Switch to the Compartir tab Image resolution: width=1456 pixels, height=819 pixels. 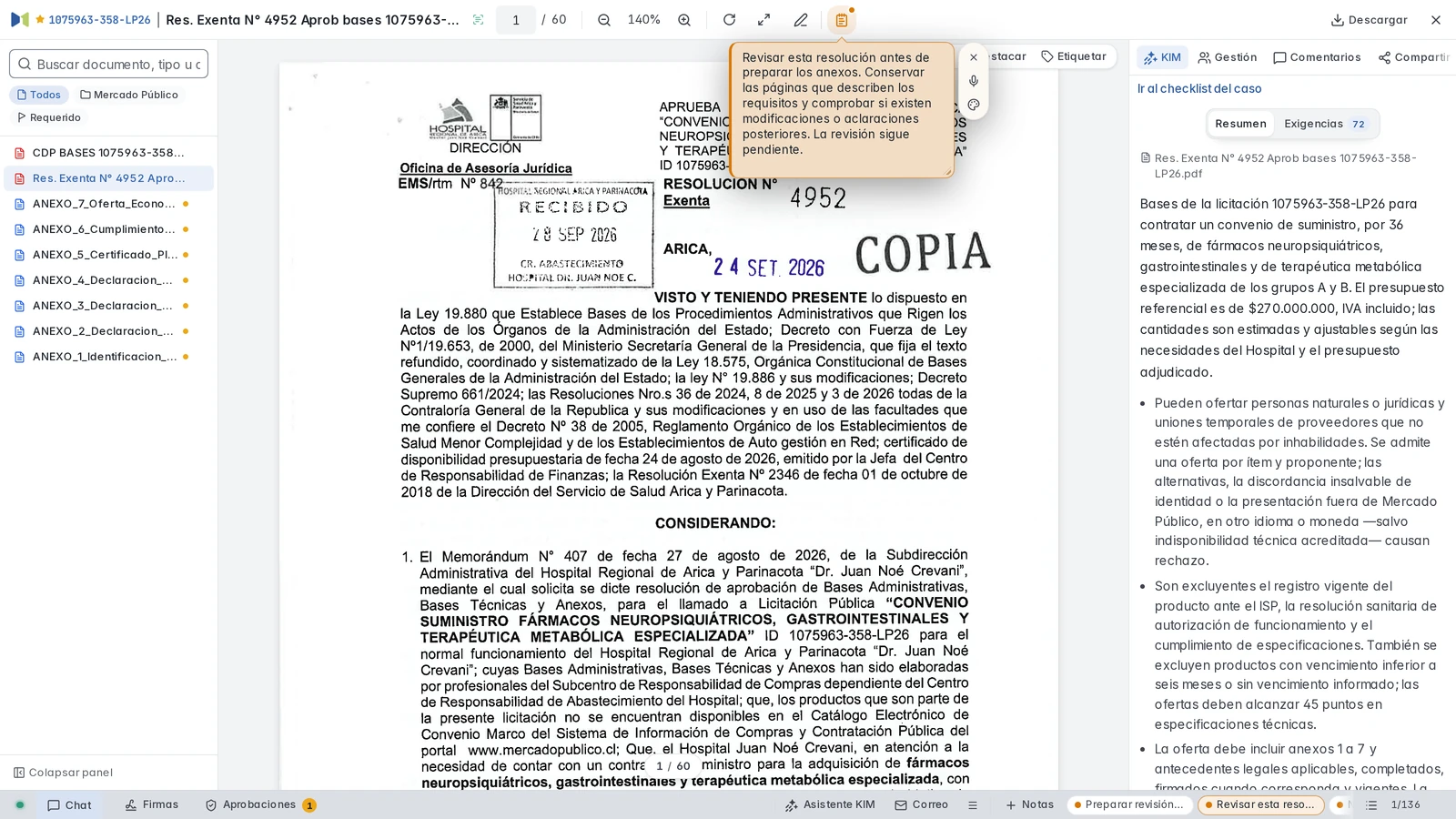1414,57
